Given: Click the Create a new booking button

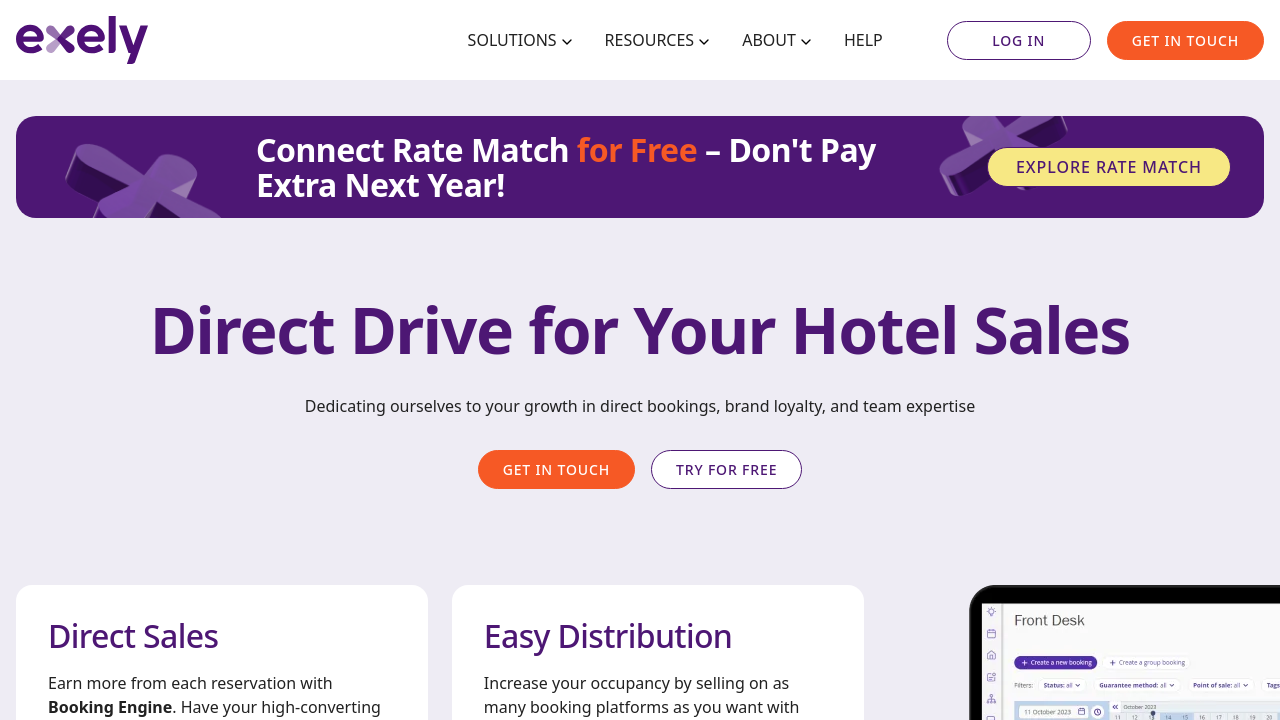Looking at the screenshot, I should [x=1056, y=663].
